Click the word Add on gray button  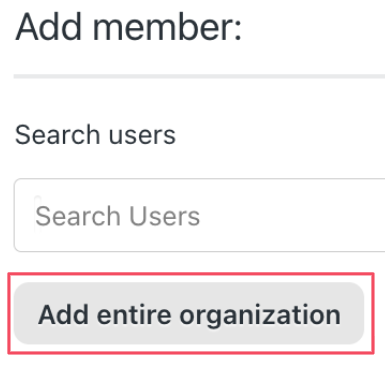63,314
